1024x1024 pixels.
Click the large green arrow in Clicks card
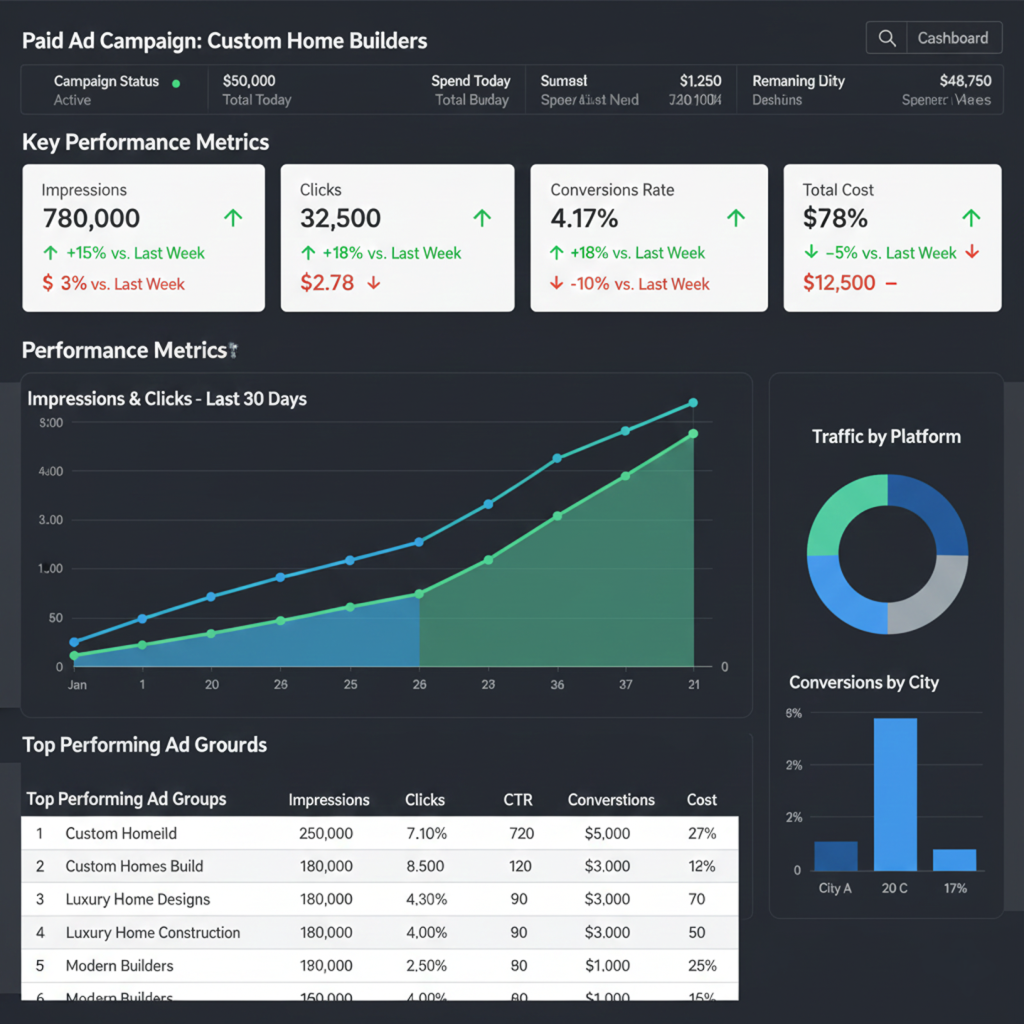coord(482,217)
